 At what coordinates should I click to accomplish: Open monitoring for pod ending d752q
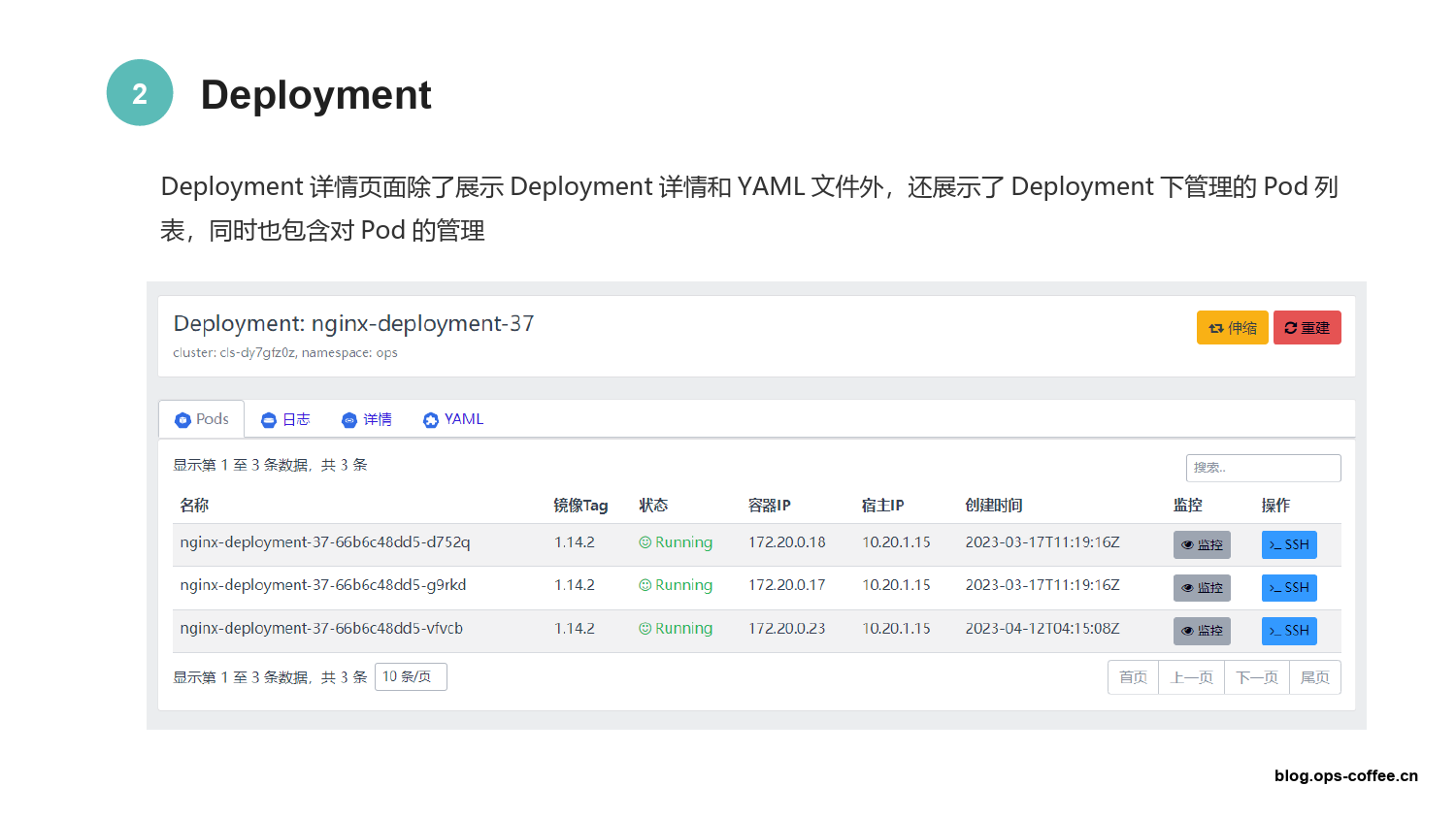pyautogui.click(x=1202, y=545)
